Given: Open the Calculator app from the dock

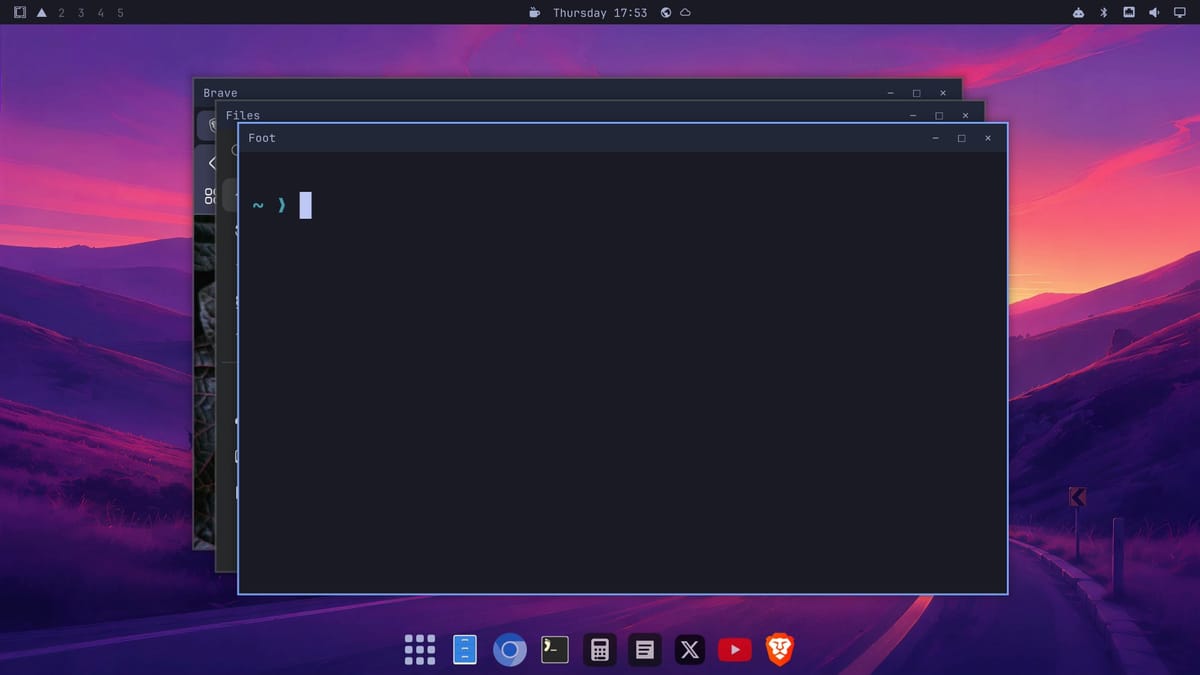Looking at the screenshot, I should click(600, 650).
